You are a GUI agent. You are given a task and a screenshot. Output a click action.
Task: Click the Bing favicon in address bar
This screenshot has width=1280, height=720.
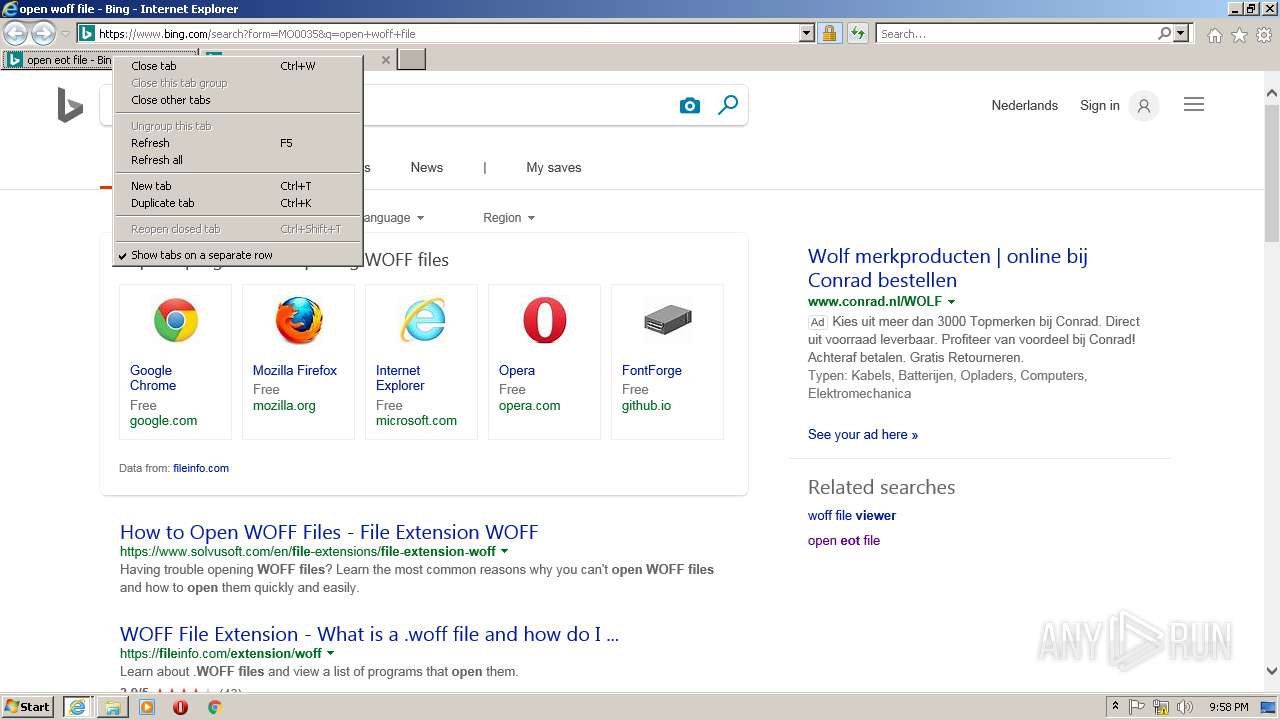point(87,34)
